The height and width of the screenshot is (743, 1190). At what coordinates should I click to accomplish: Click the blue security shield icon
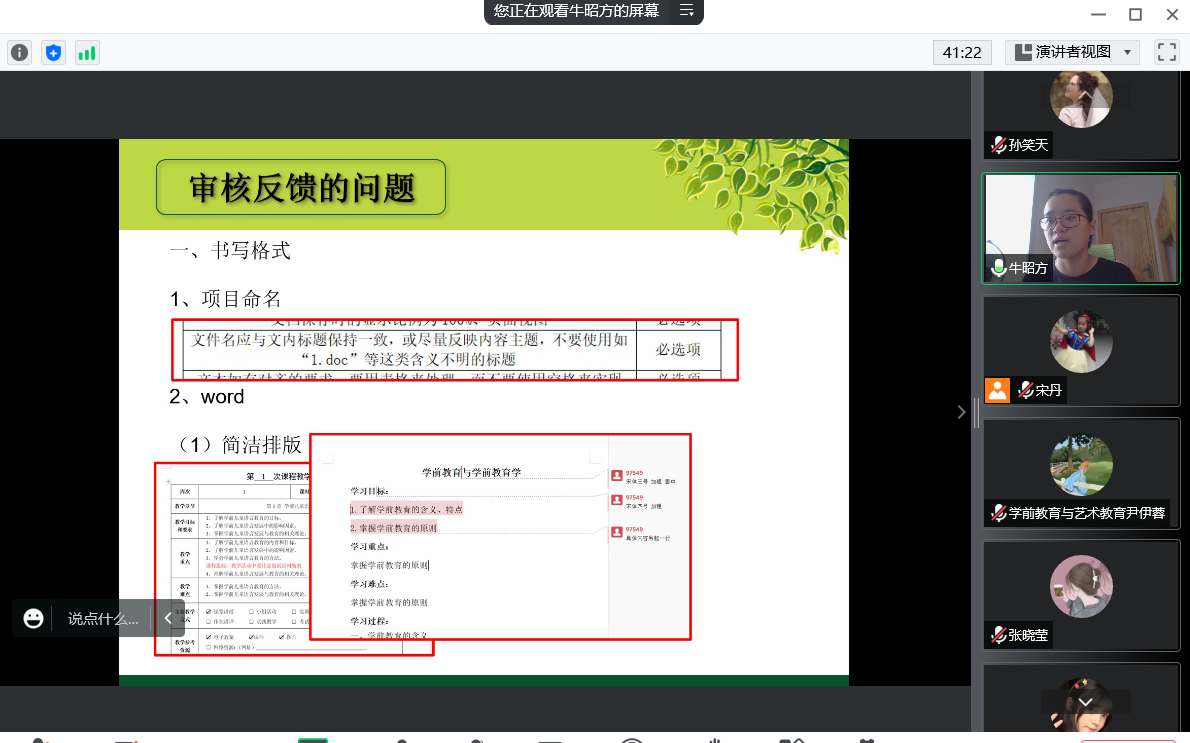(x=53, y=52)
